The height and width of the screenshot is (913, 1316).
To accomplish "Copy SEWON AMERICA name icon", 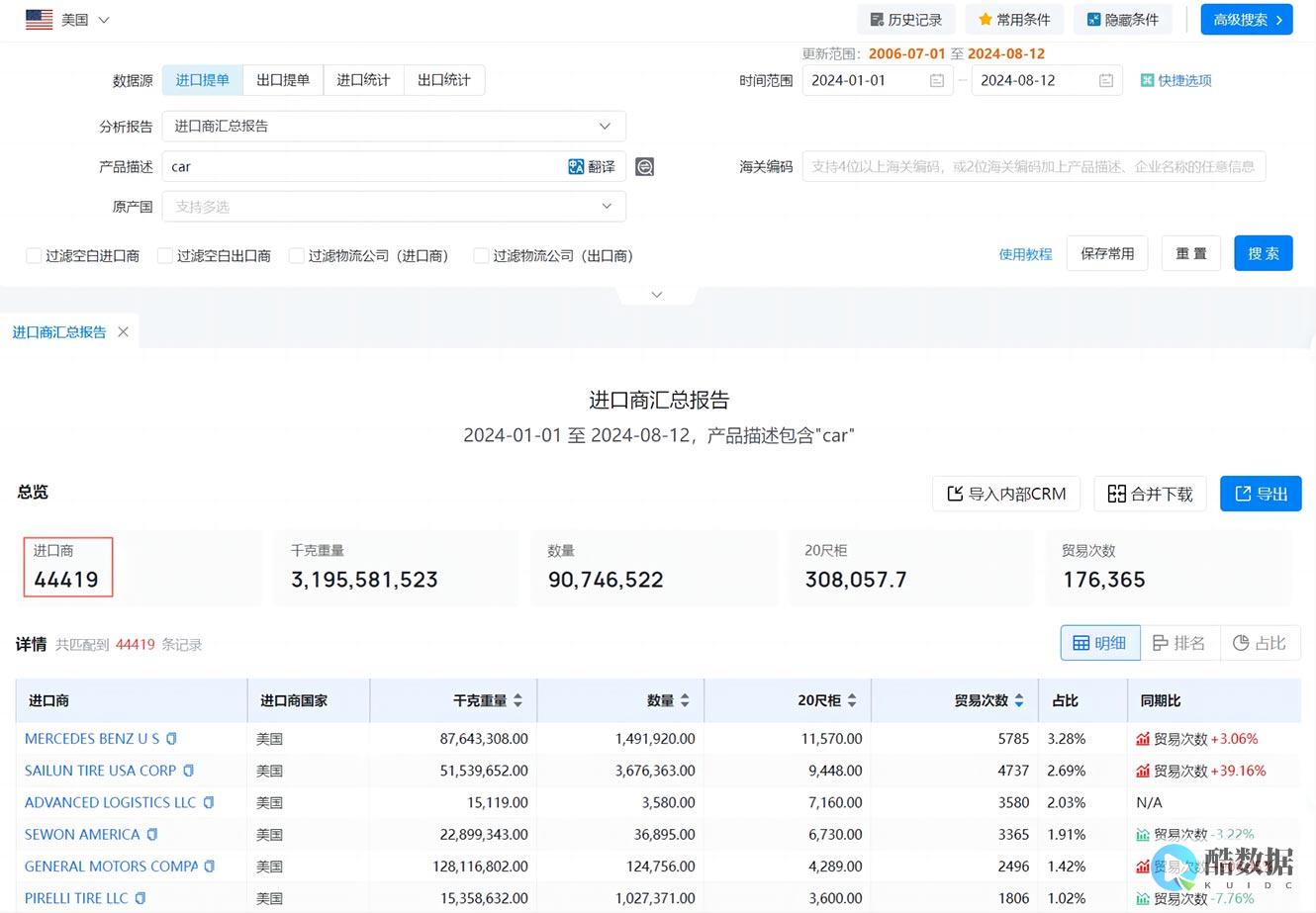I will (151, 835).
